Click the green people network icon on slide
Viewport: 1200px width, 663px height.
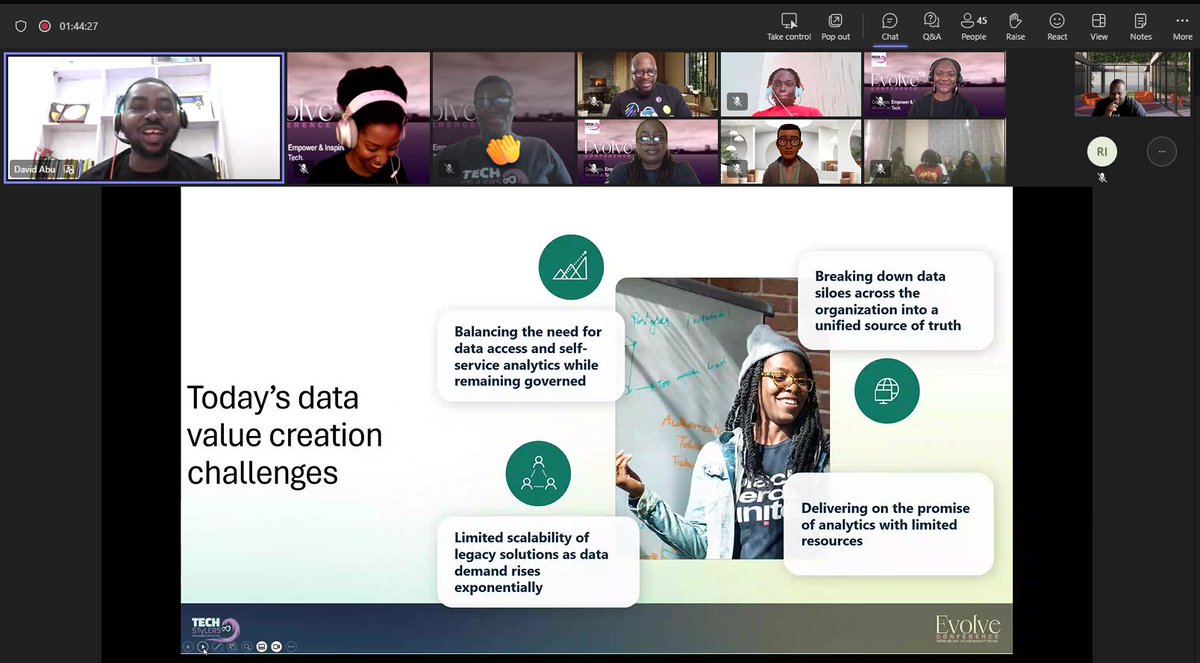(538, 473)
